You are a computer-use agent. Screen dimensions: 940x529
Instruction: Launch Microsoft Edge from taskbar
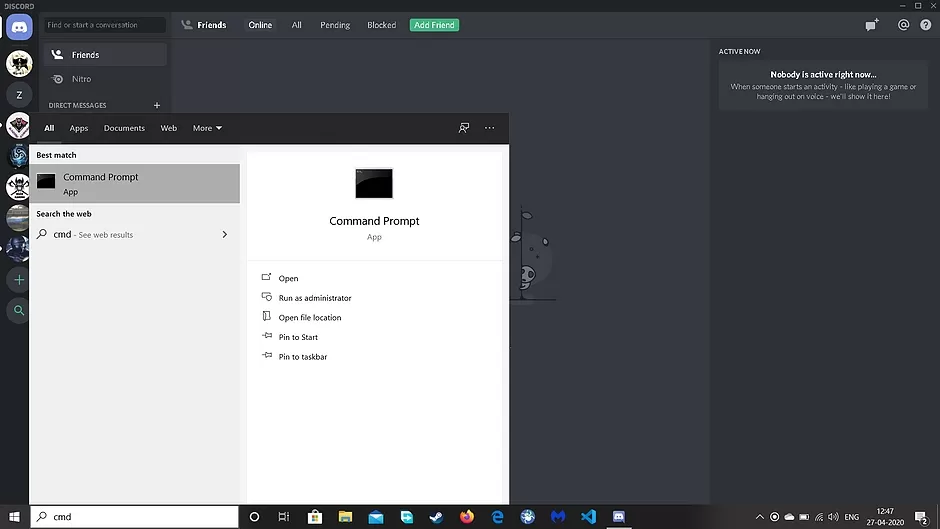pyautogui.click(x=498, y=516)
